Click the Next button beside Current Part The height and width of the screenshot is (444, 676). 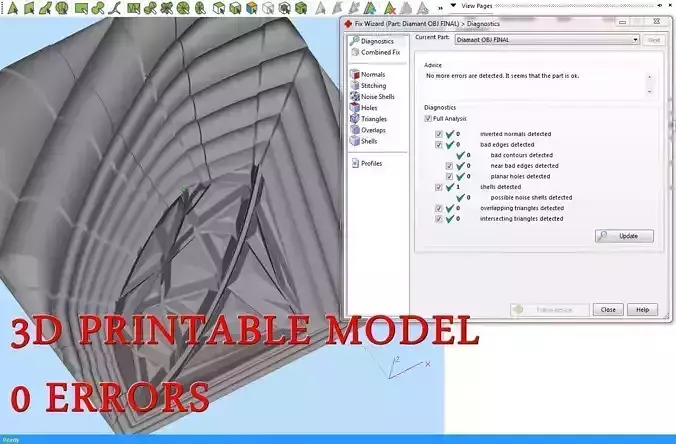click(654, 40)
